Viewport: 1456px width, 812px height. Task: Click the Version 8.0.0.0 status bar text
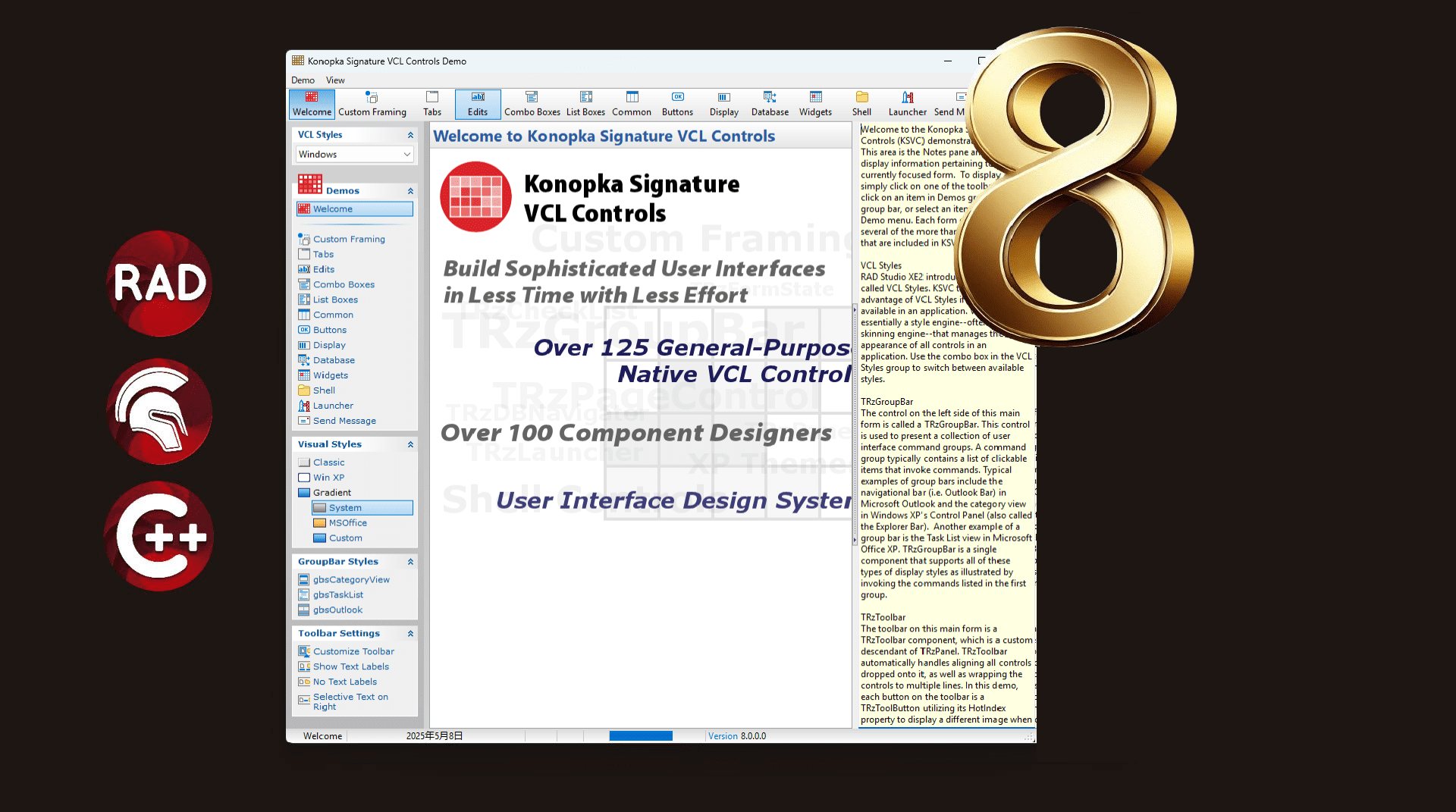(x=737, y=736)
